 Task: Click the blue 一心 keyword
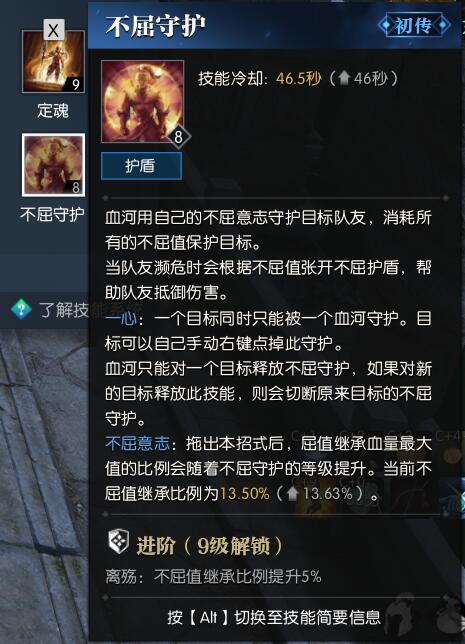pyautogui.click(x=121, y=318)
